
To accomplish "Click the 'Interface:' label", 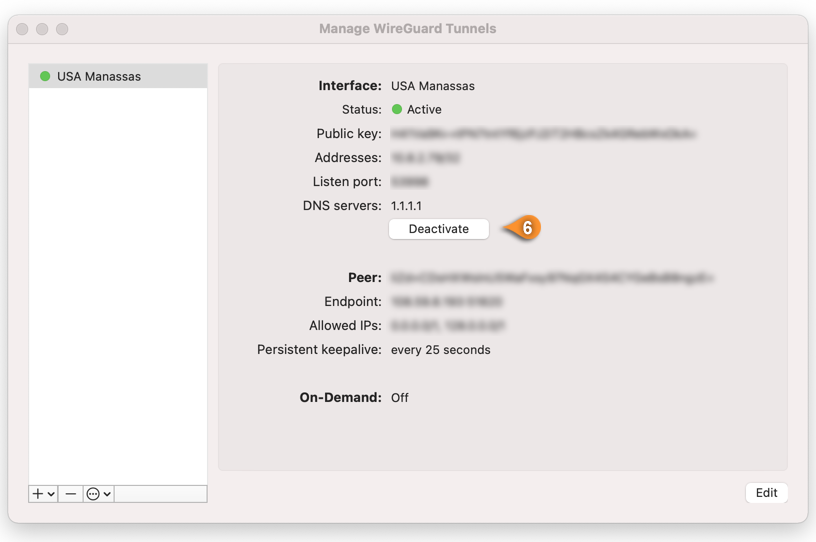I will pyautogui.click(x=350, y=86).
